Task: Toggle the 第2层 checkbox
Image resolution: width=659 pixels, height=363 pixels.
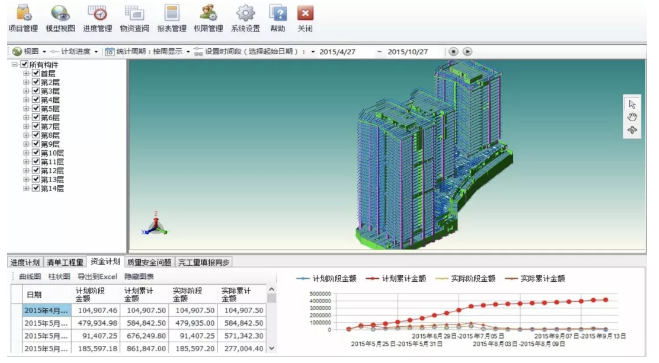Action: [x=36, y=82]
